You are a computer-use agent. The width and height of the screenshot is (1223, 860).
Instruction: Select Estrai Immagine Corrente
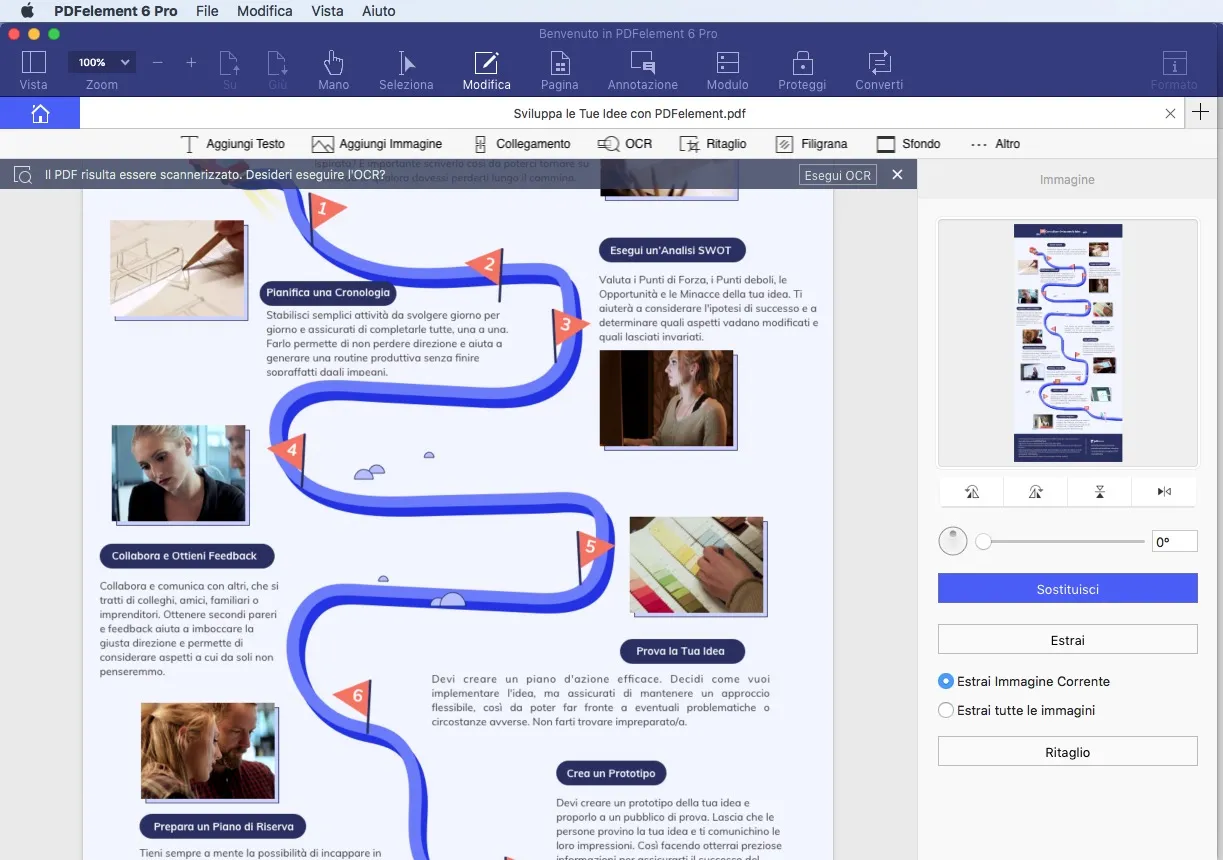[945, 681]
